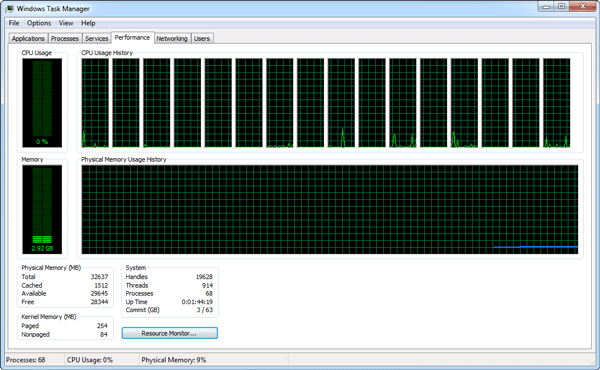This screenshot has height=370, width=600.
Task: Switch to the Services tab
Action: click(x=96, y=38)
